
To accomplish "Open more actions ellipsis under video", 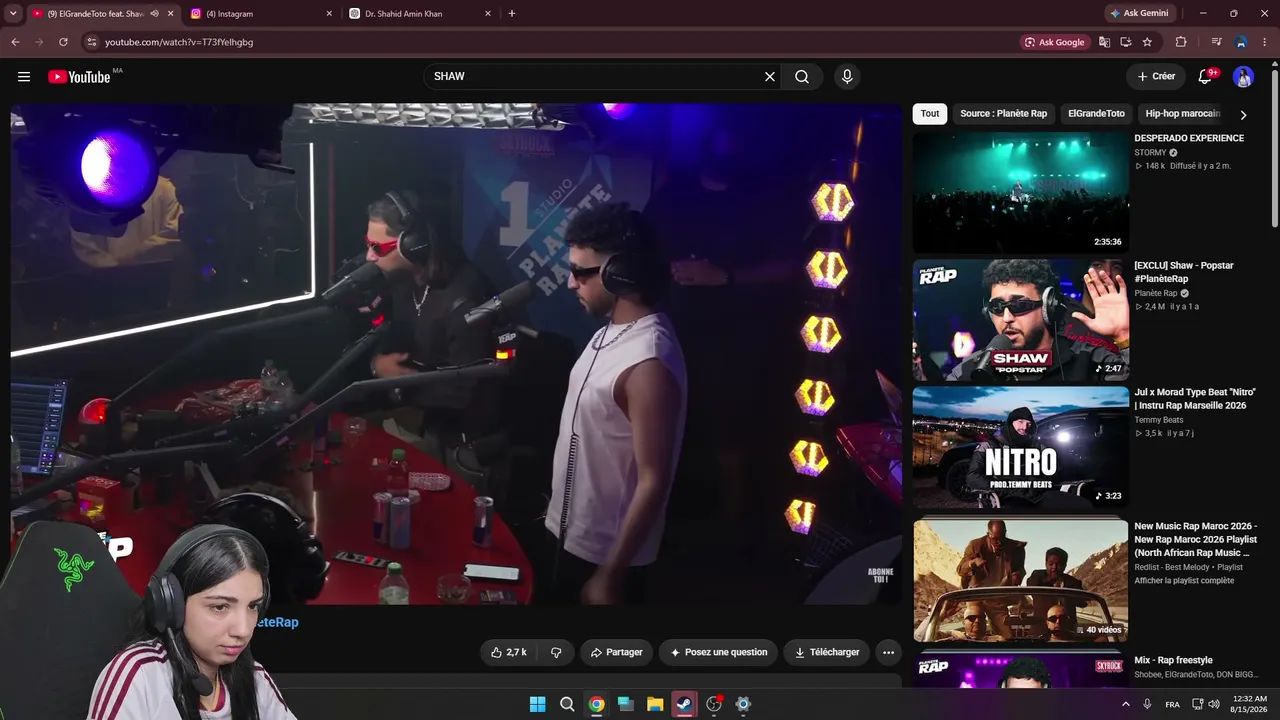I will point(888,652).
